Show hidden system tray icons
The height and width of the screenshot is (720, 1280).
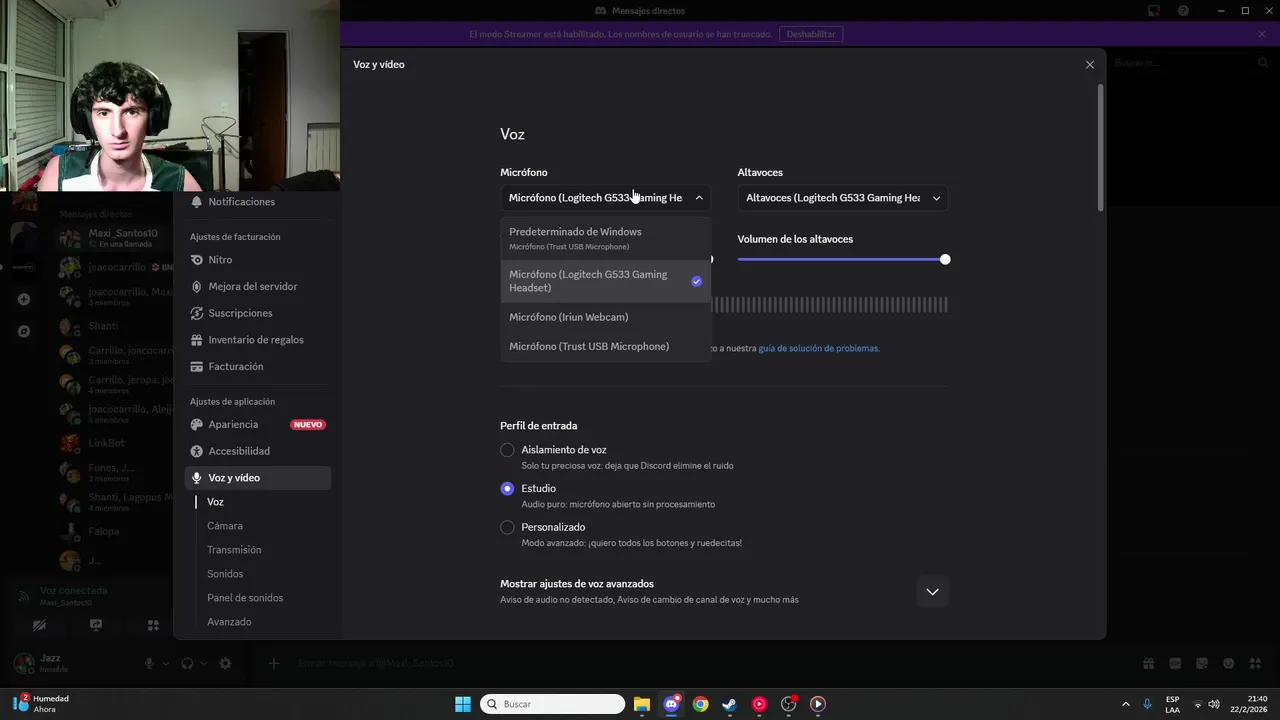point(1126,704)
